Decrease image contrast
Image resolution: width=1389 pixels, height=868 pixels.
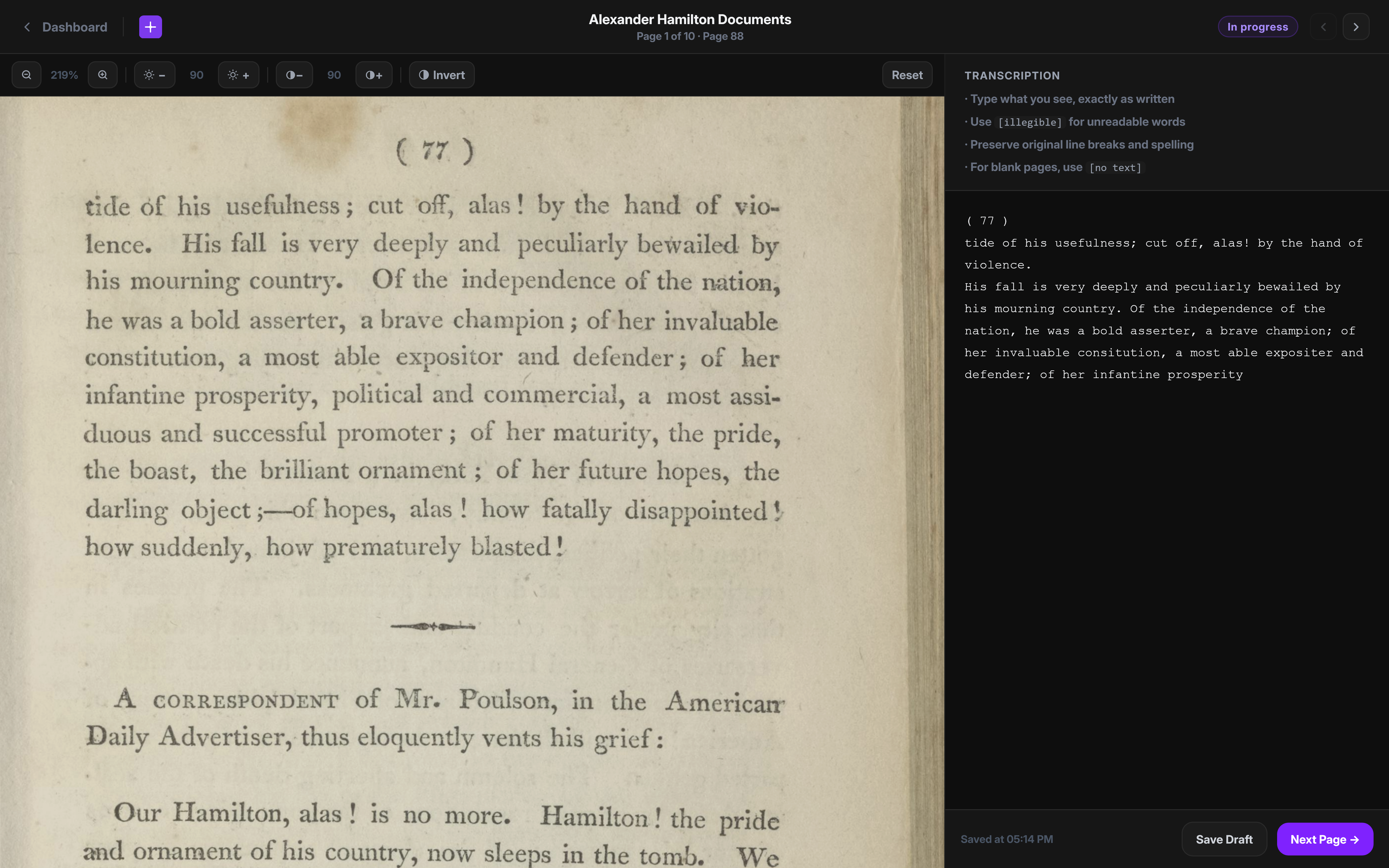click(x=295, y=75)
